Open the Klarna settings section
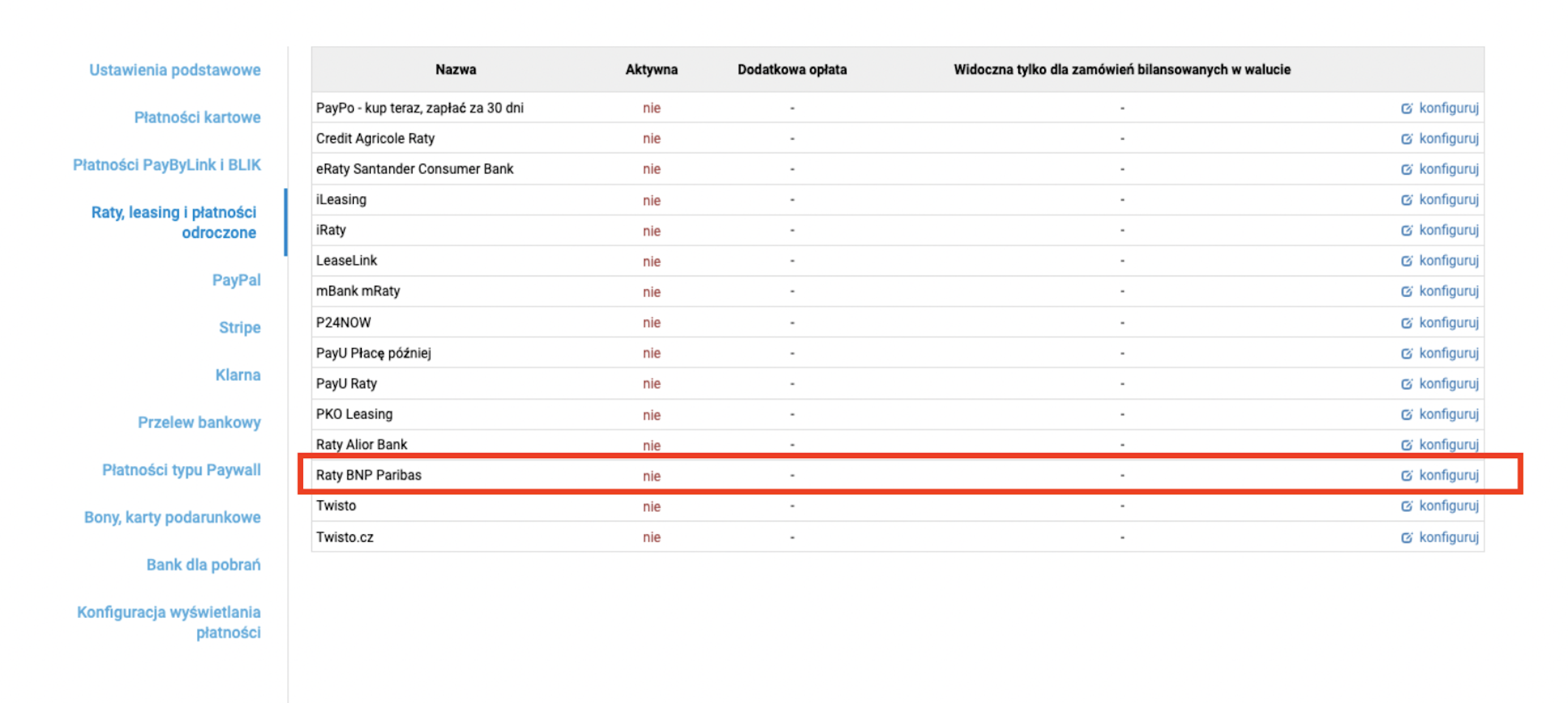The image size is (1568, 703). click(x=238, y=375)
